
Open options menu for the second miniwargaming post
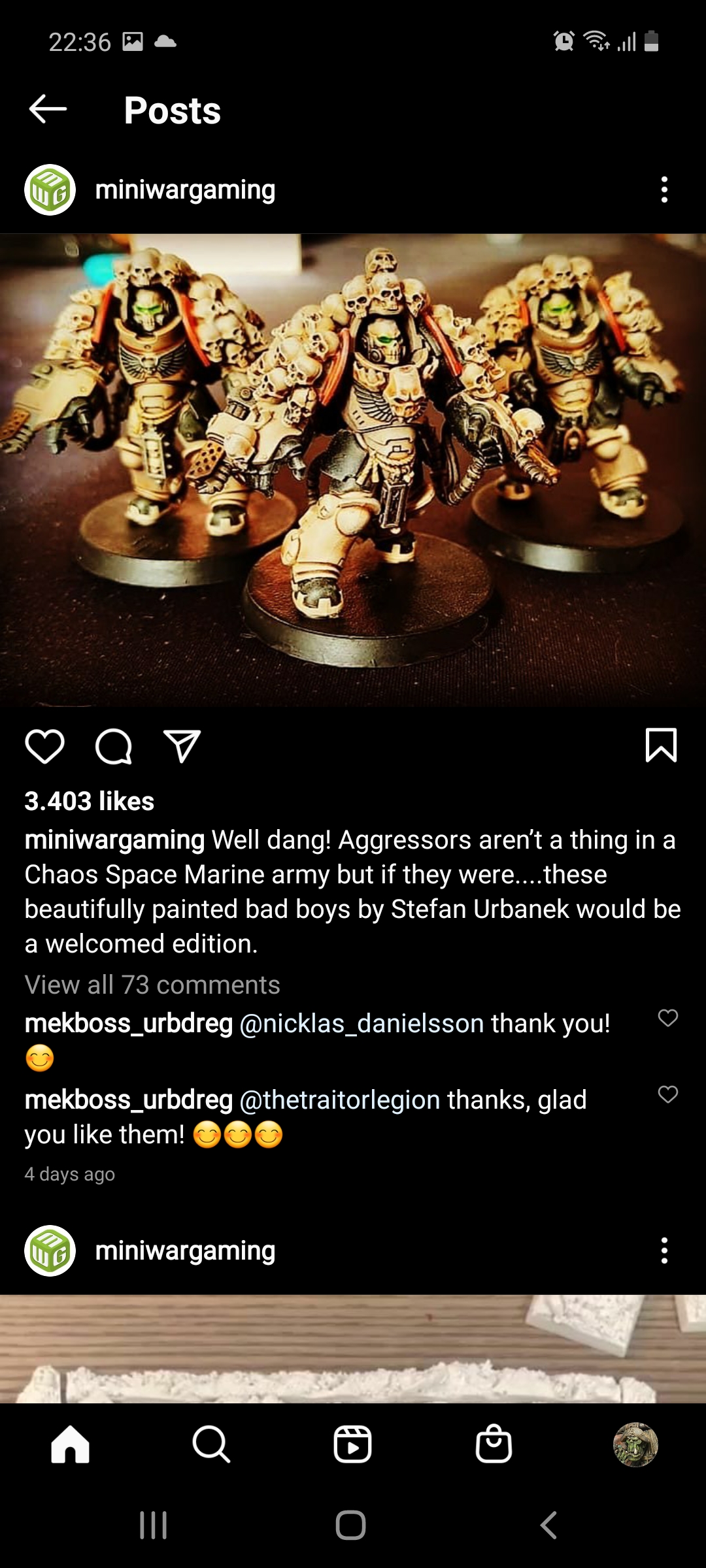(x=664, y=1250)
